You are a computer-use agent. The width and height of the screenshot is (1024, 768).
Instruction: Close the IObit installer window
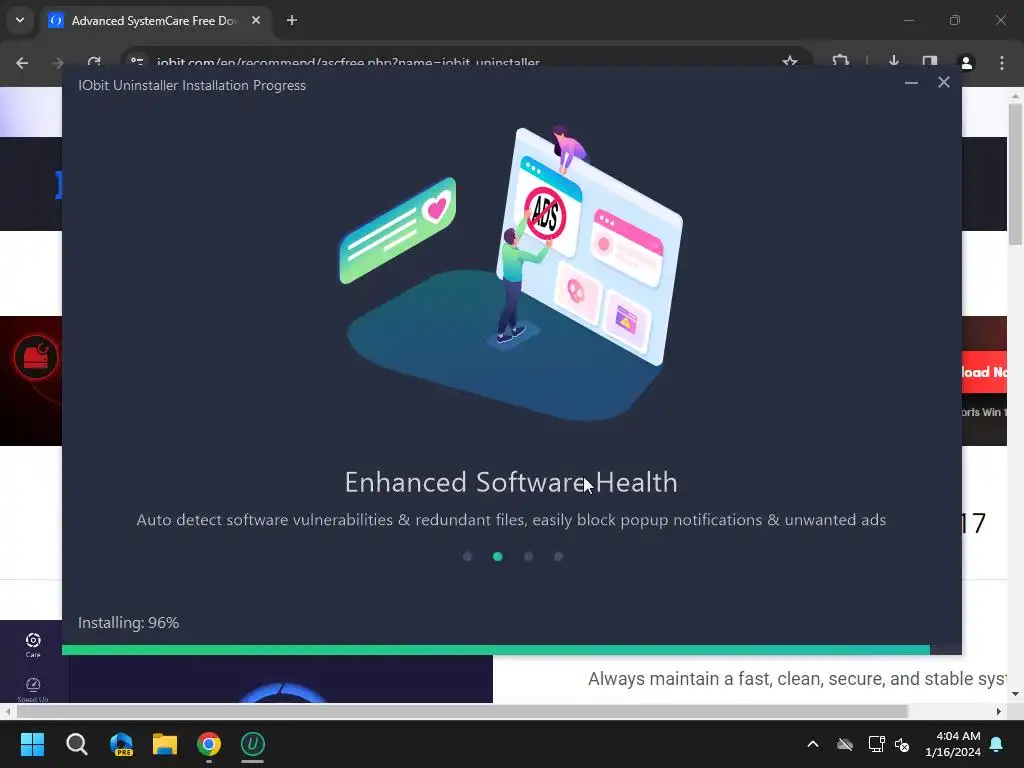pyautogui.click(x=944, y=82)
